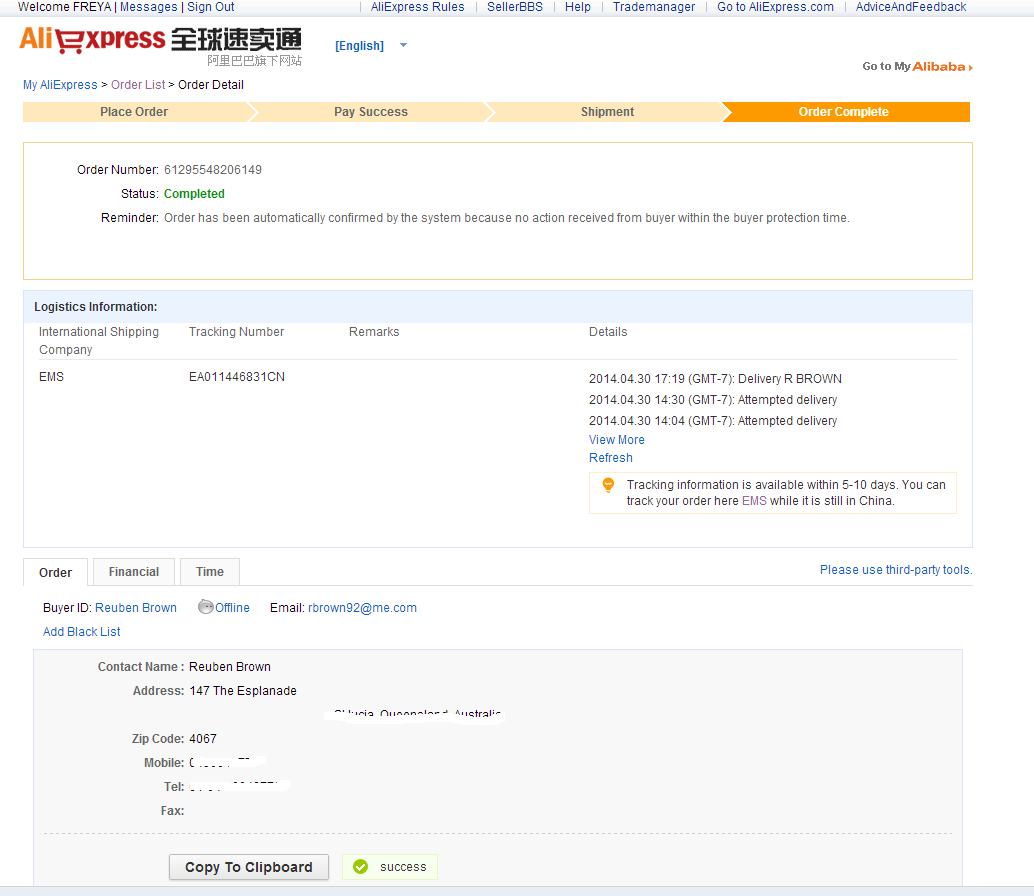Click the Delivery R BROWN tracking entry
This screenshot has height=896, width=1034.
pos(715,379)
